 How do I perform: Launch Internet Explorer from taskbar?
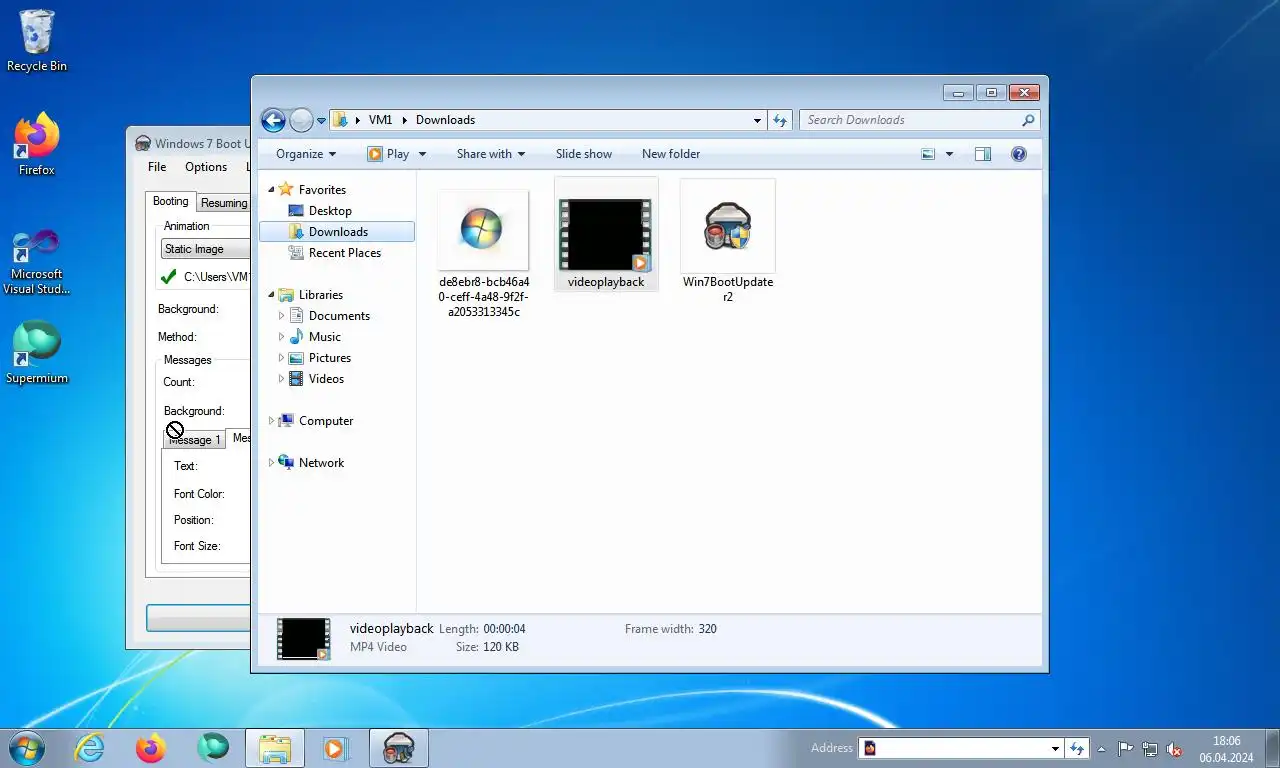[x=90, y=747]
